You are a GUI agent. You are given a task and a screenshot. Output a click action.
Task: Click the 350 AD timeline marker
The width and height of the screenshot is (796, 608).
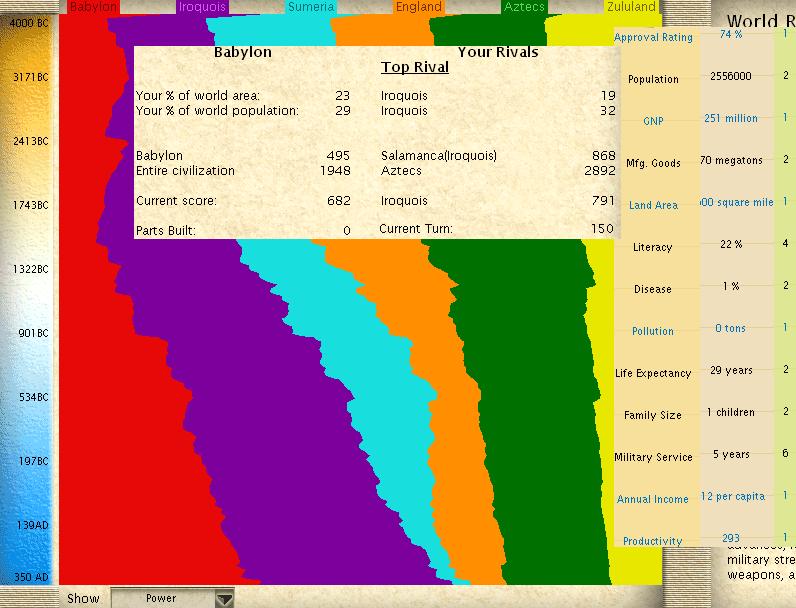[x=28, y=577]
